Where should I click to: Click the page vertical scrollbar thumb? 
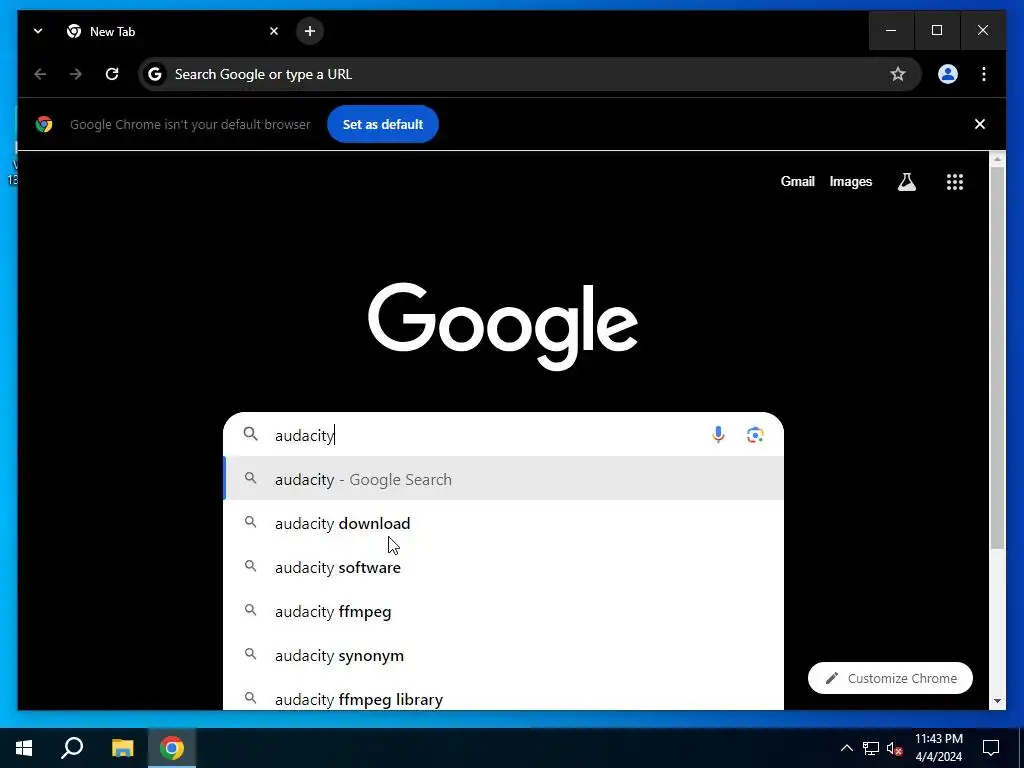tap(997, 358)
